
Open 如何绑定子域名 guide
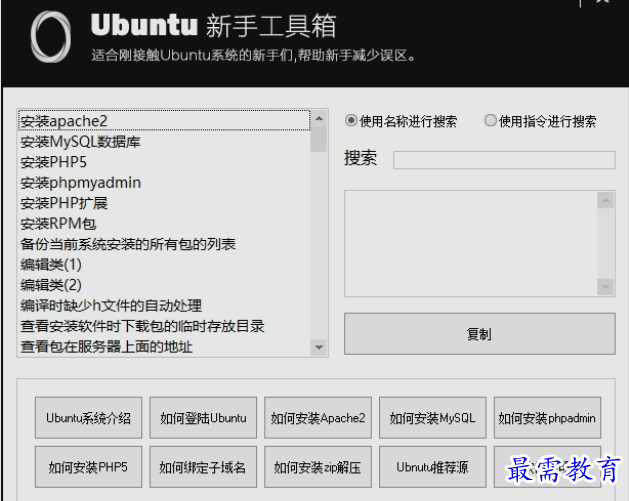point(203,467)
